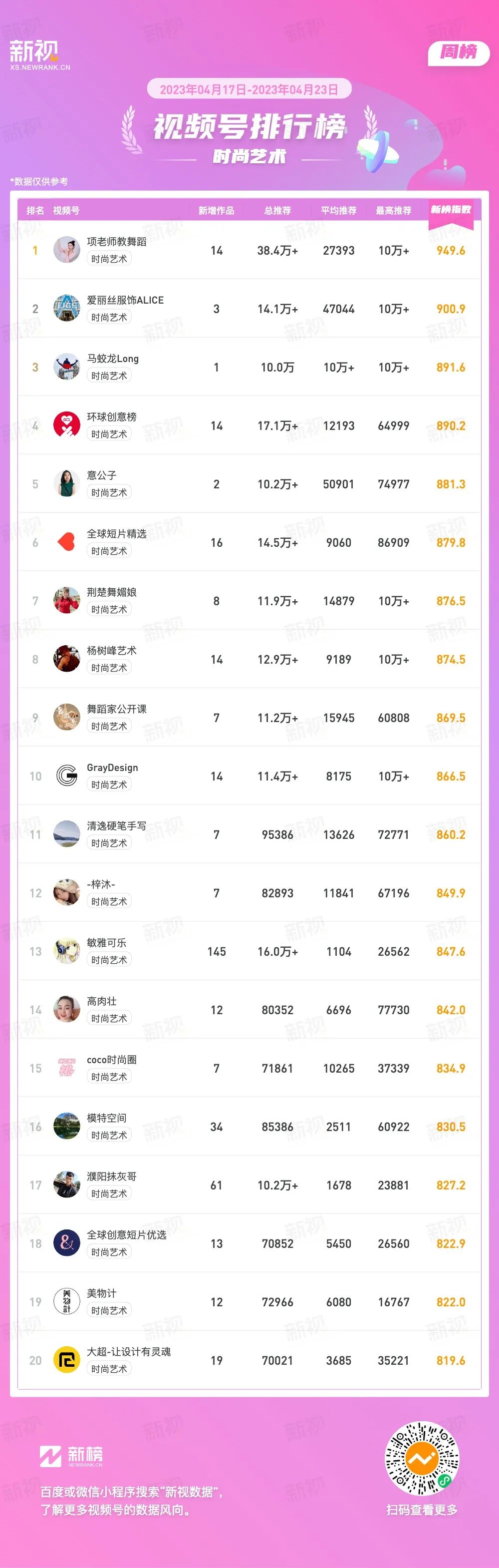This screenshot has height=1568, width=499.
Task: Open 项老师教舞蹈 avatar
Action: coord(66,250)
